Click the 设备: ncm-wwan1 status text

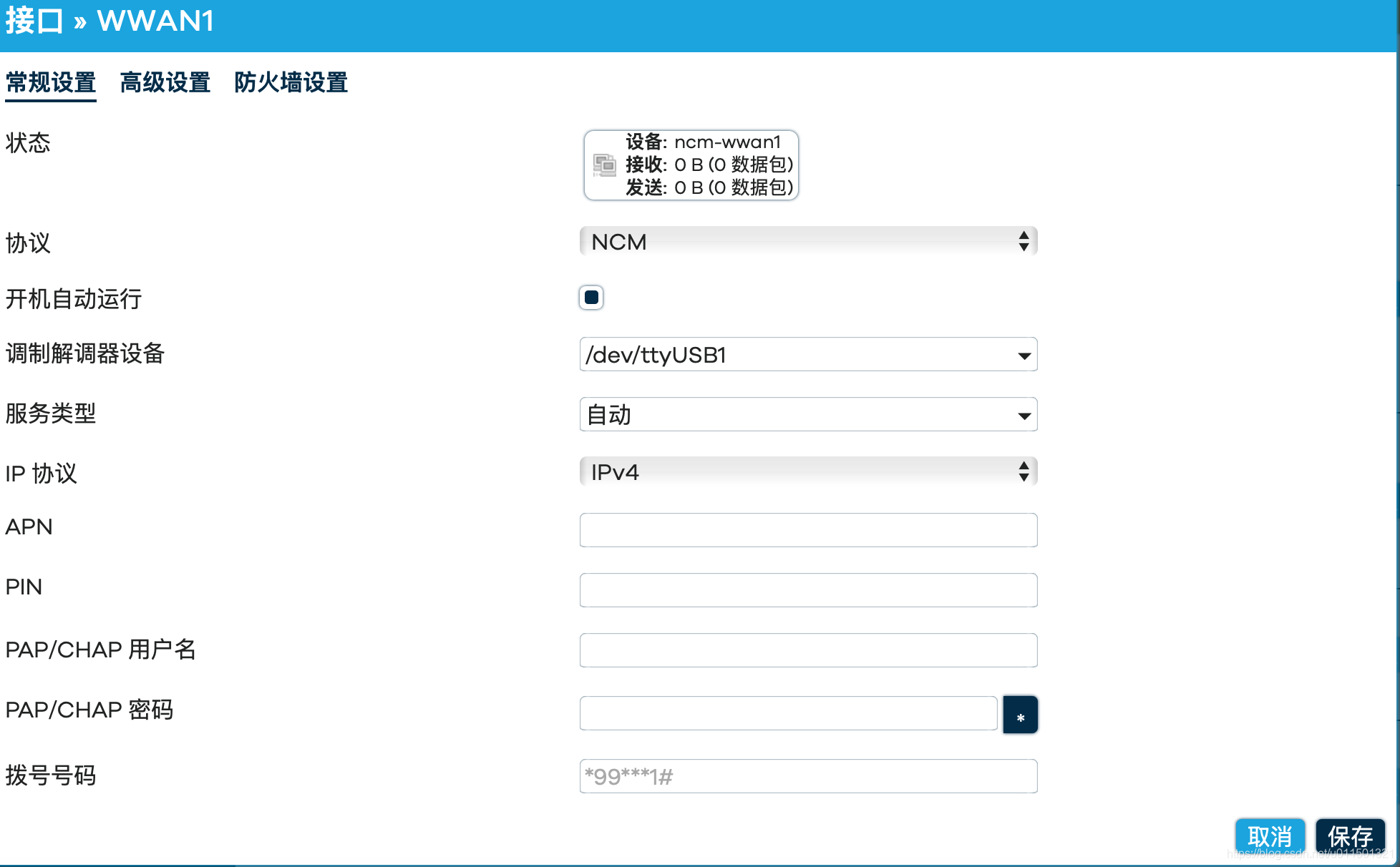[703, 142]
